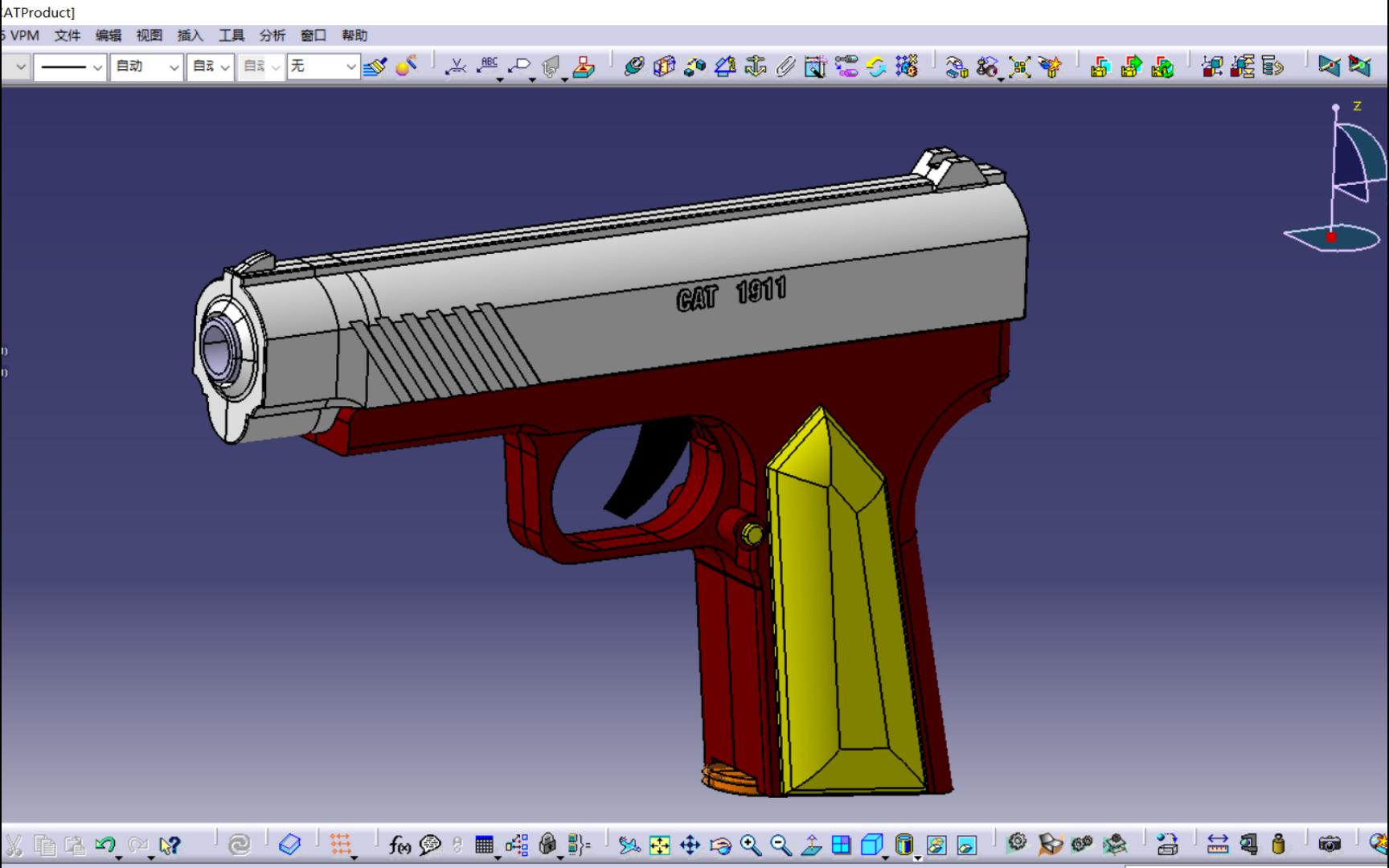Open the 工具 (Tools) menu
Viewport: 1389px width, 868px height.
tap(231, 35)
